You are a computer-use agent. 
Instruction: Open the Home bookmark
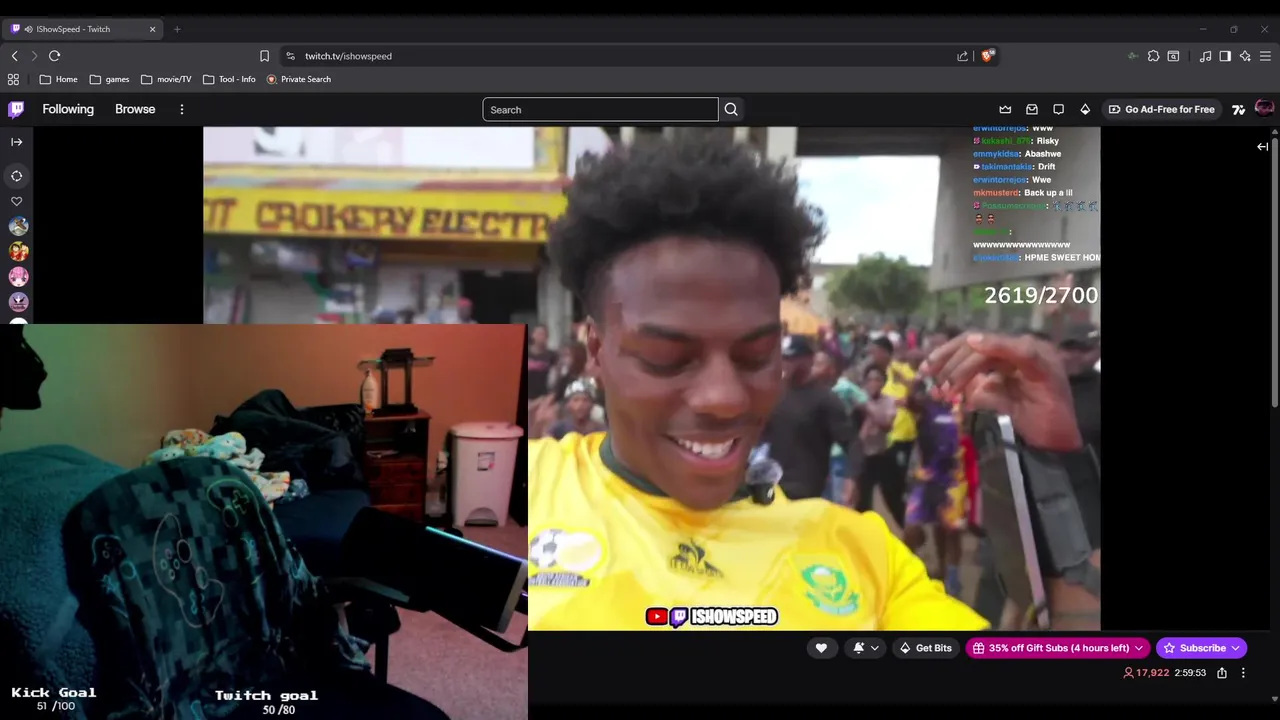[x=58, y=79]
